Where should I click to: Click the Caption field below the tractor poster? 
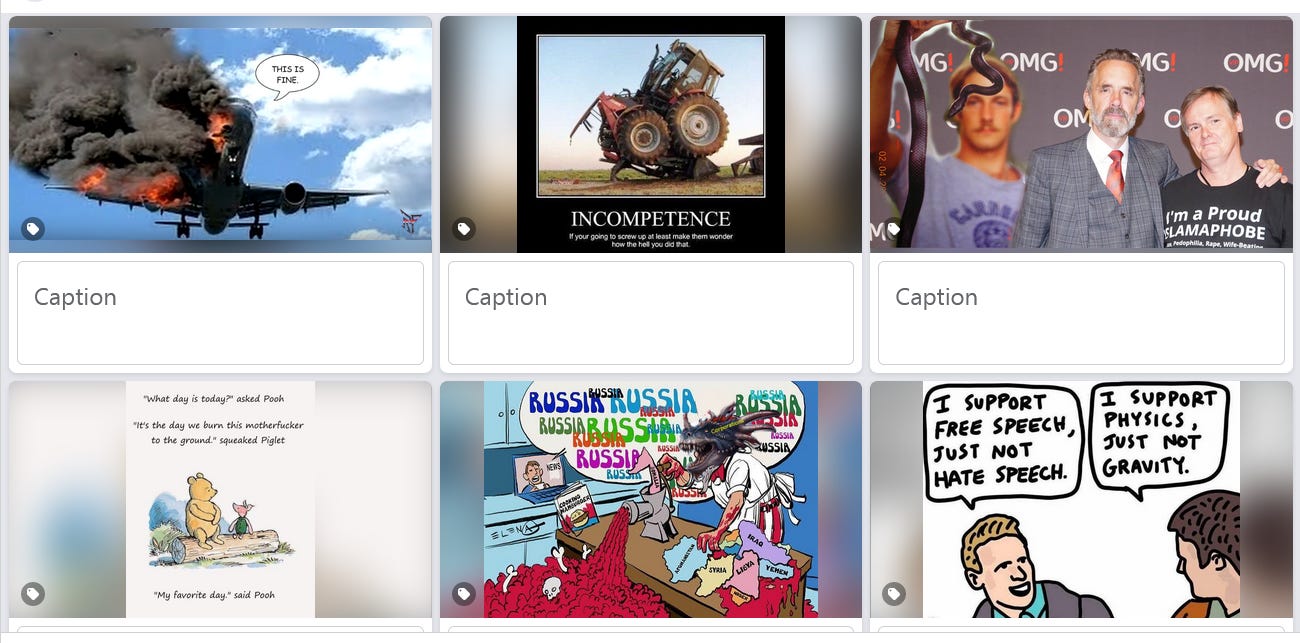point(651,313)
